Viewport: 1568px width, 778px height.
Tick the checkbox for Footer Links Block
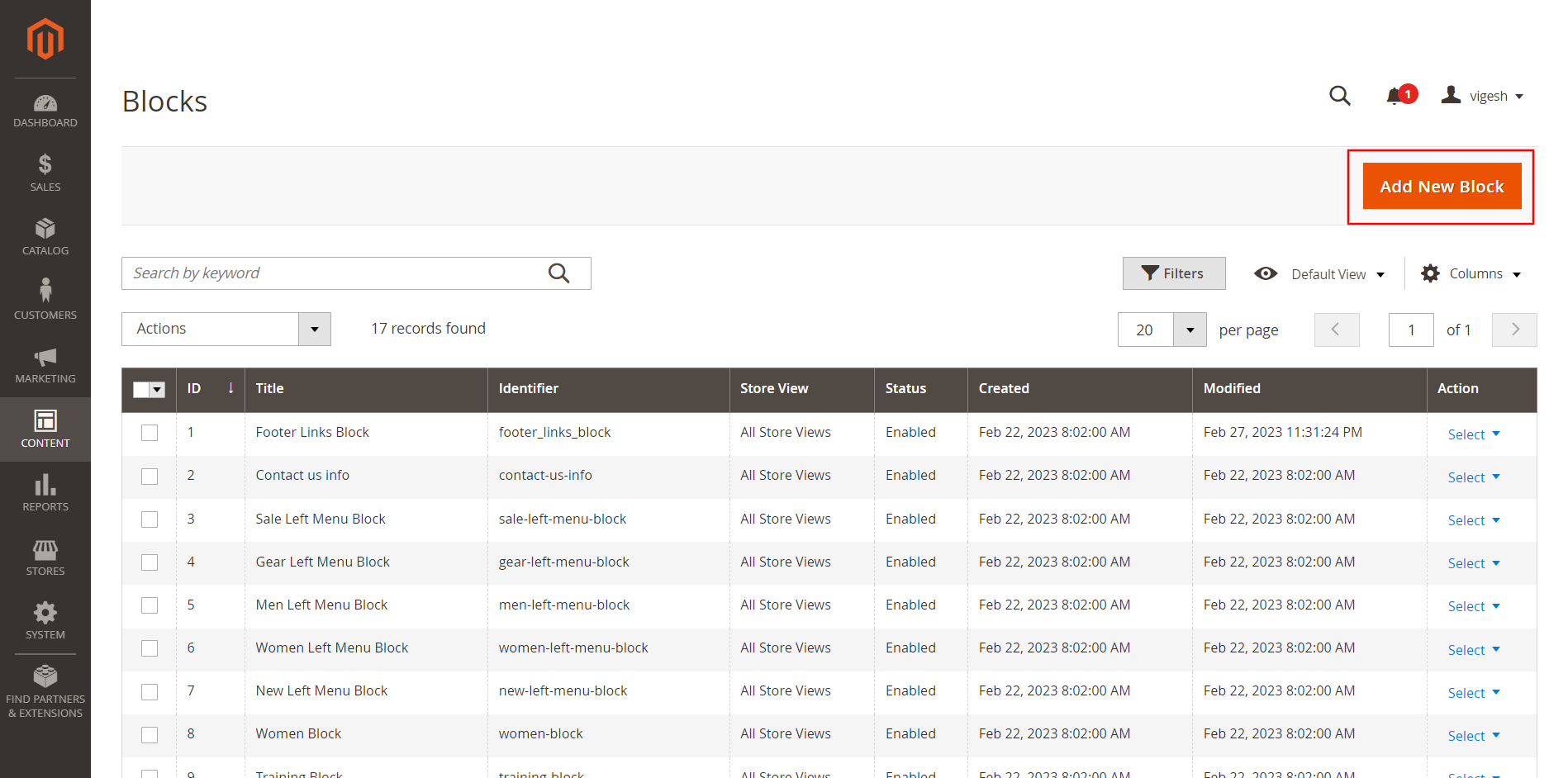[150, 433]
